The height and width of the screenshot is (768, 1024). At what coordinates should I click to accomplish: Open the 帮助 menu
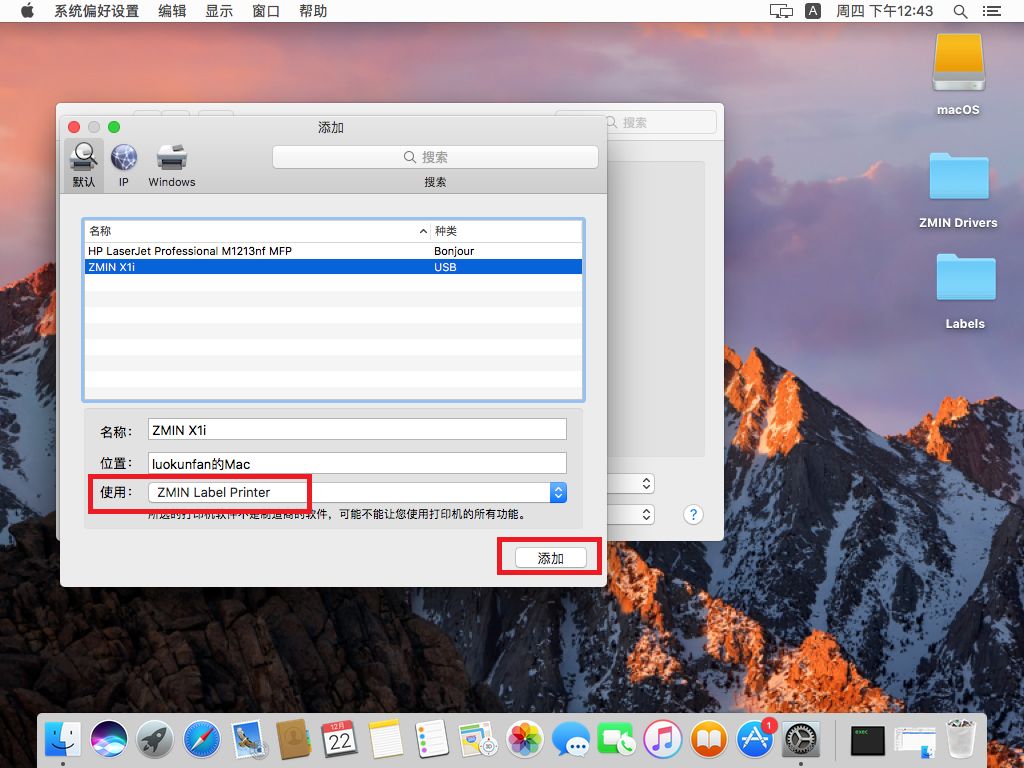coord(313,11)
